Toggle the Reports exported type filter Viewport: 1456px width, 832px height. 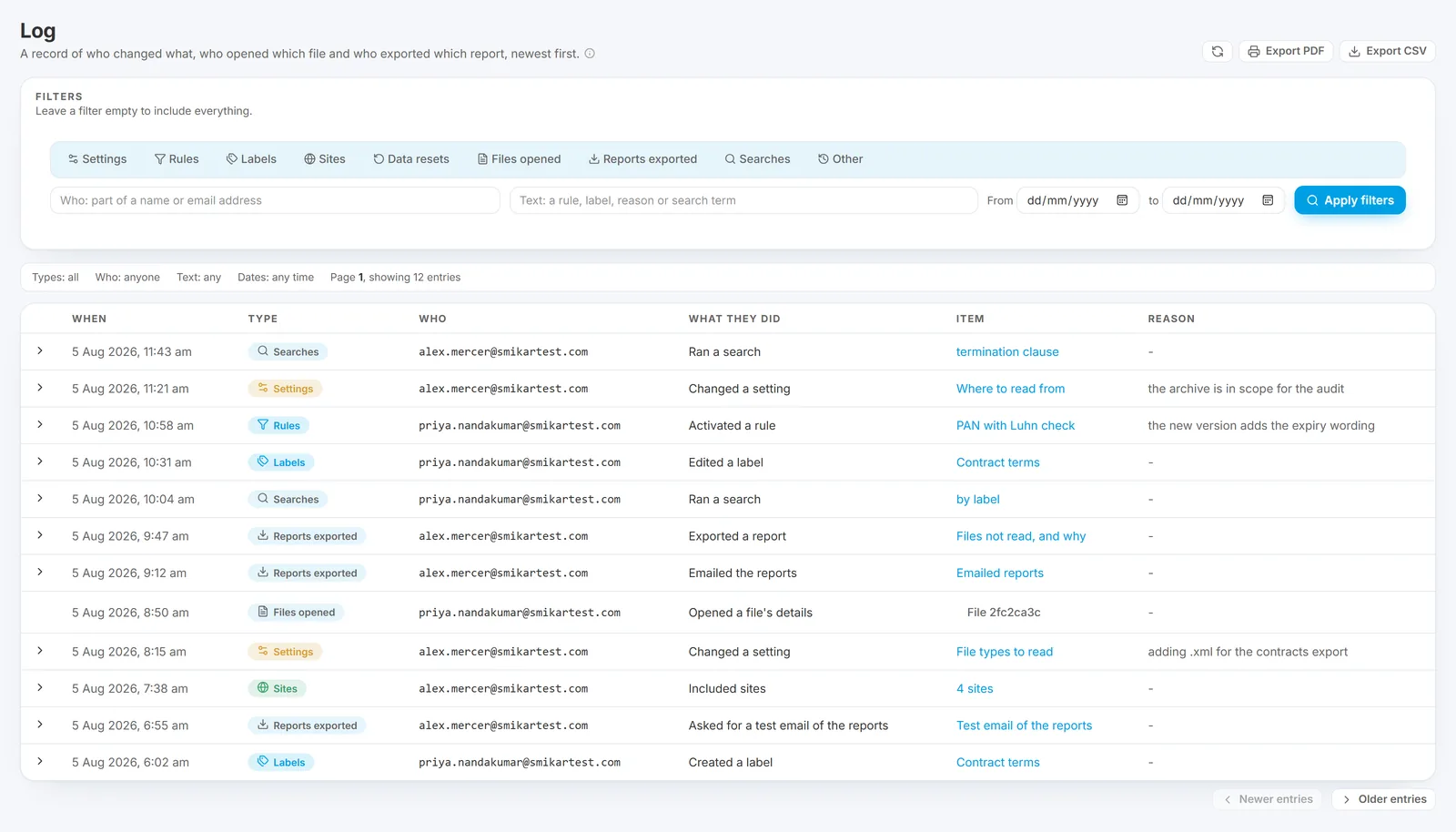click(x=642, y=159)
